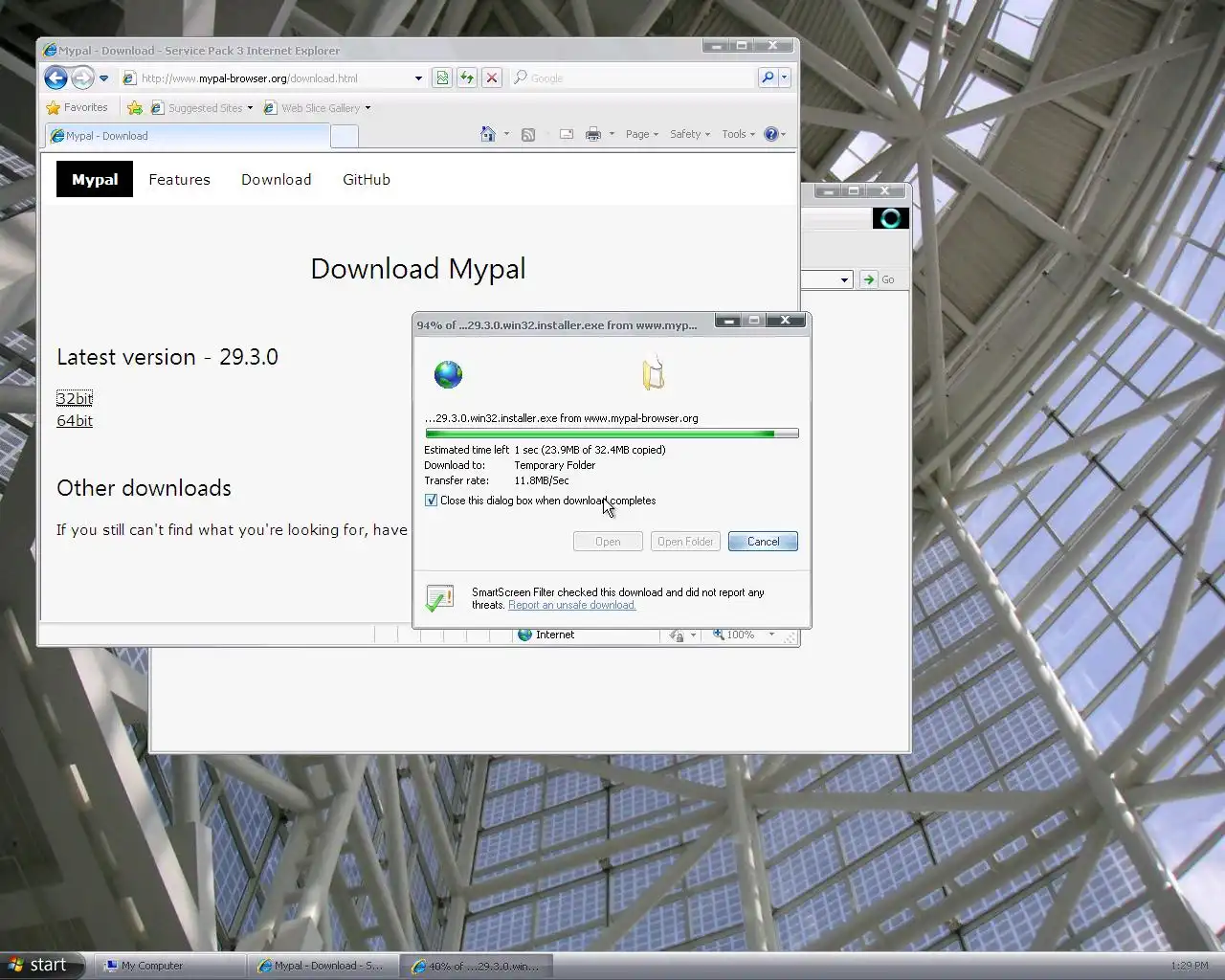Viewport: 1225px width, 980px height.
Task: Click the folder icon in download dialog
Action: [654, 372]
